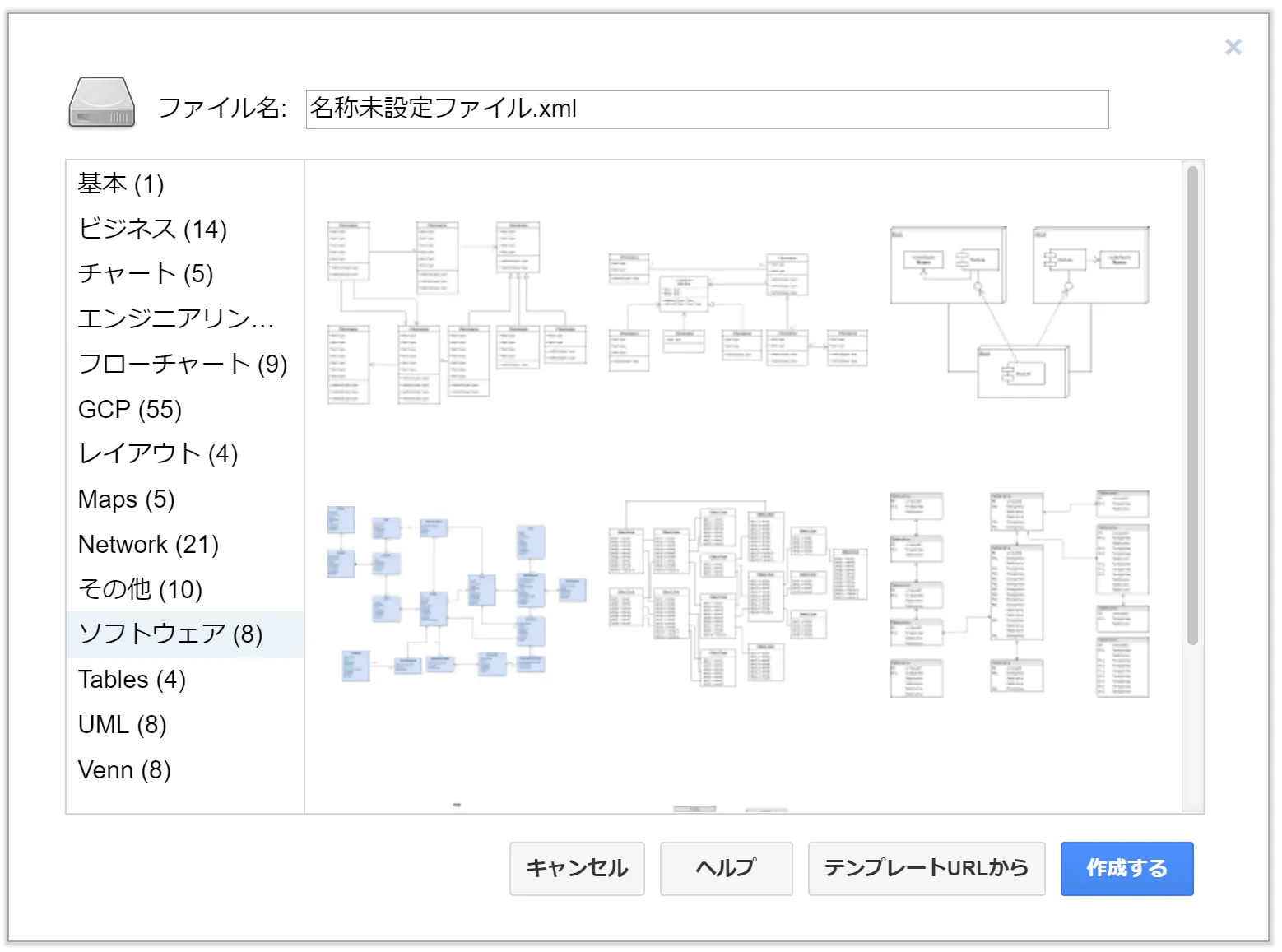Choose the エンジニアリン... category

[x=184, y=318]
